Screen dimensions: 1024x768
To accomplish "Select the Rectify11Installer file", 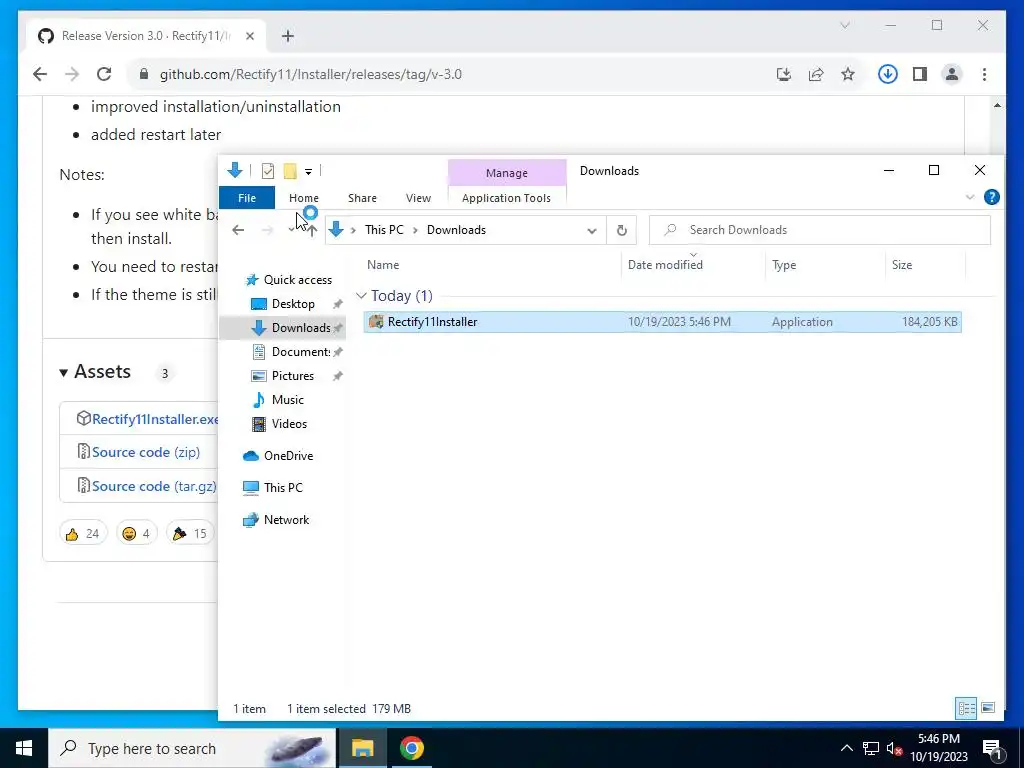I will [x=662, y=322].
